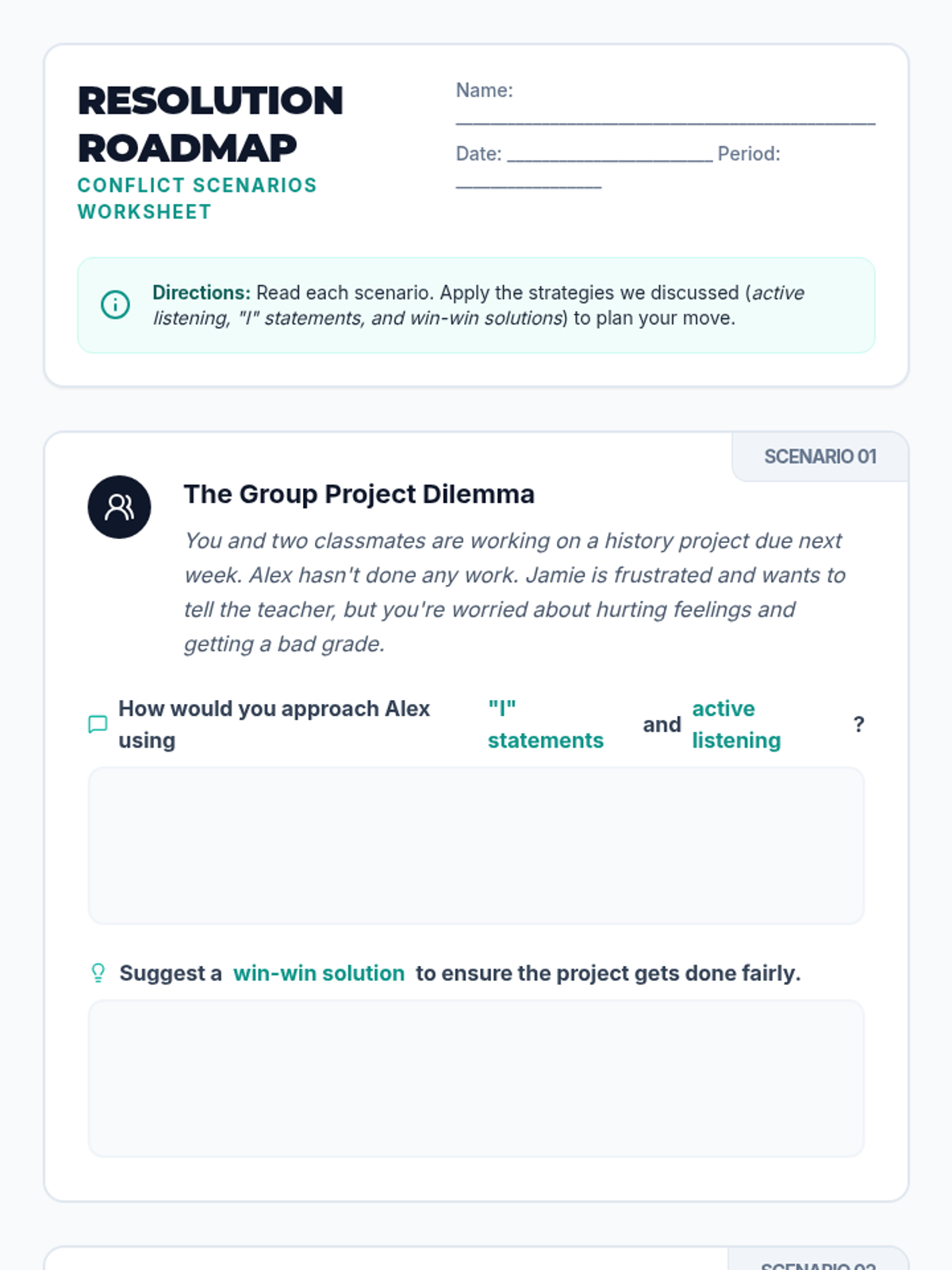Screen dimensions: 952x1270
Task: Click the lightbulb icon beside Suggest a win-win
Action: pyautogui.click(x=98, y=973)
